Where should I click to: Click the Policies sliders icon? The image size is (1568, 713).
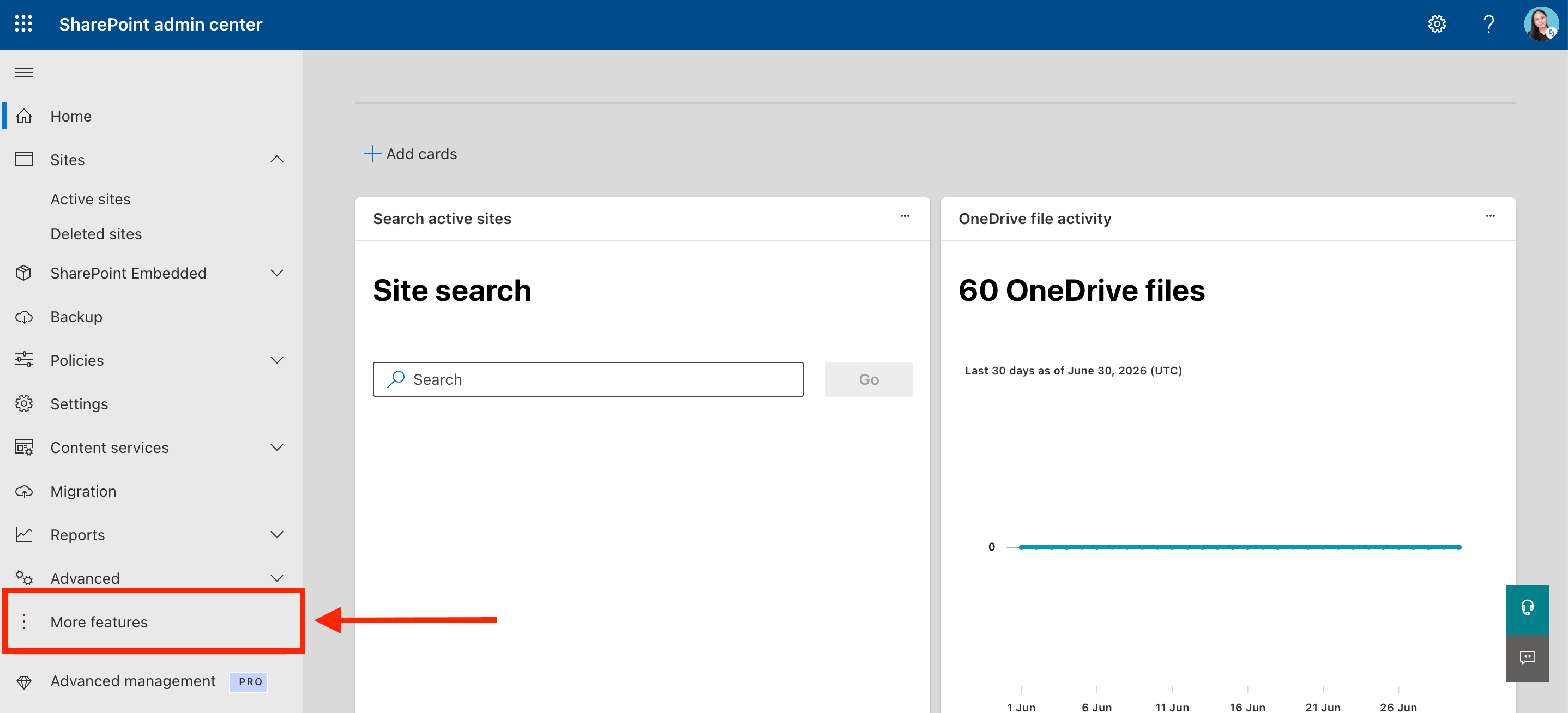point(24,360)
